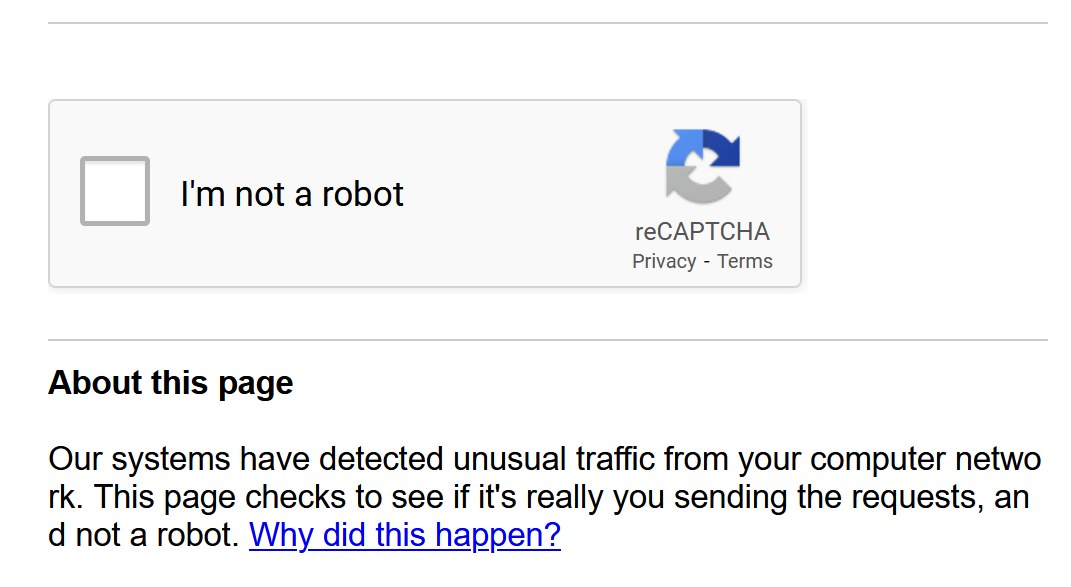This screenshot has width=1071, height=587.
Task: Click the "I'm not a robot" label text
Action: click(x=292, y=194)
